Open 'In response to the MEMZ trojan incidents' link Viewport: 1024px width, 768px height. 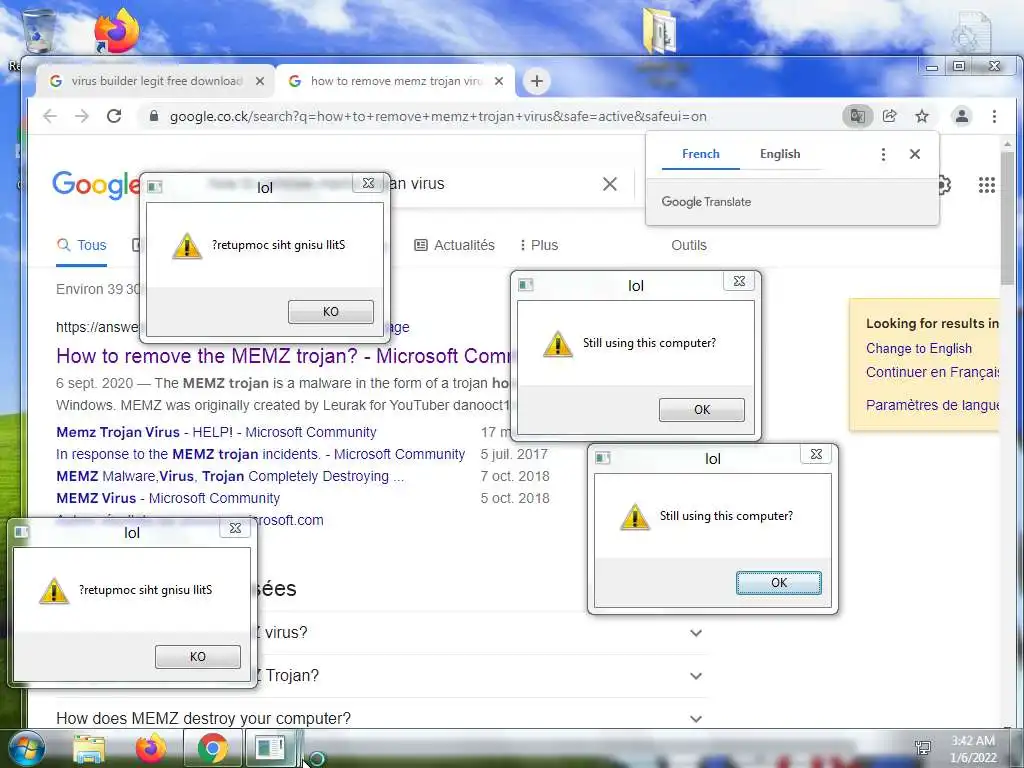coord(261,455)
